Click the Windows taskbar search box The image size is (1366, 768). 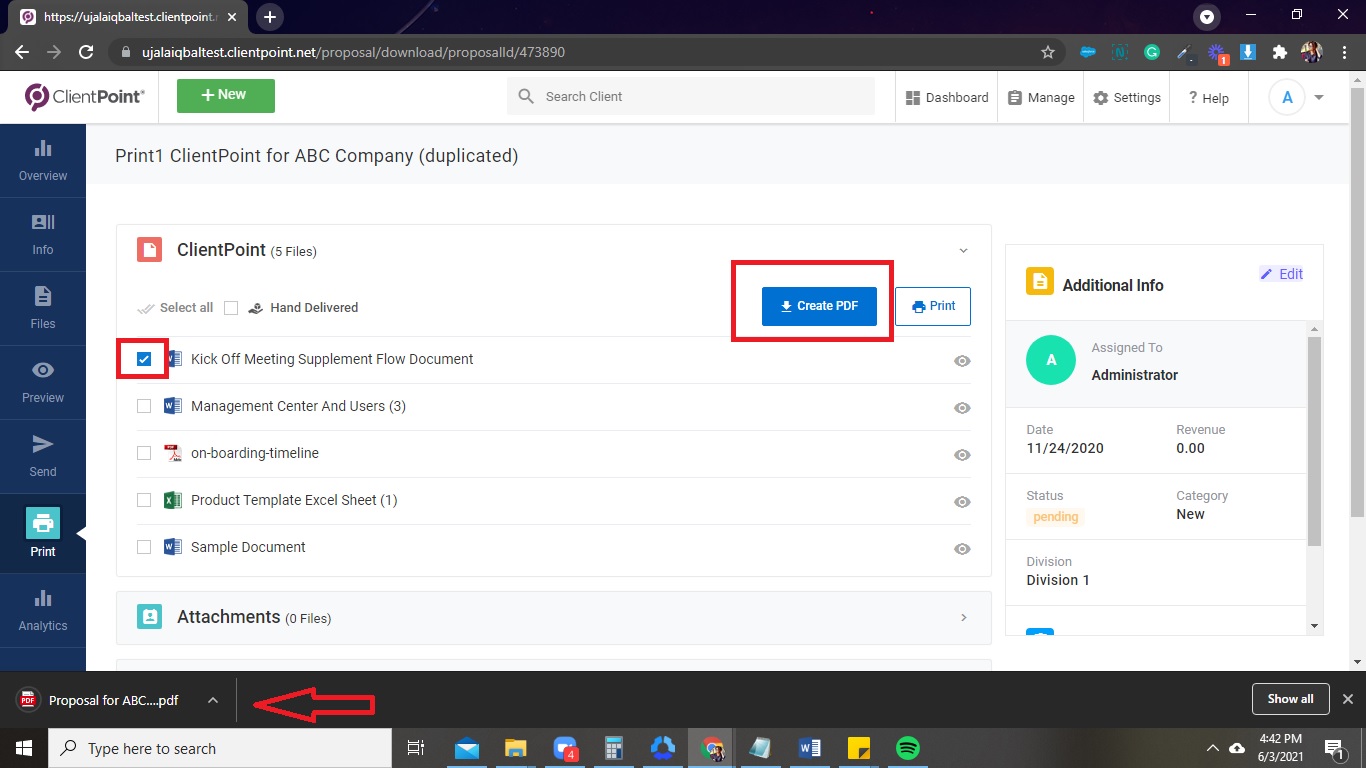click(220, 748)
